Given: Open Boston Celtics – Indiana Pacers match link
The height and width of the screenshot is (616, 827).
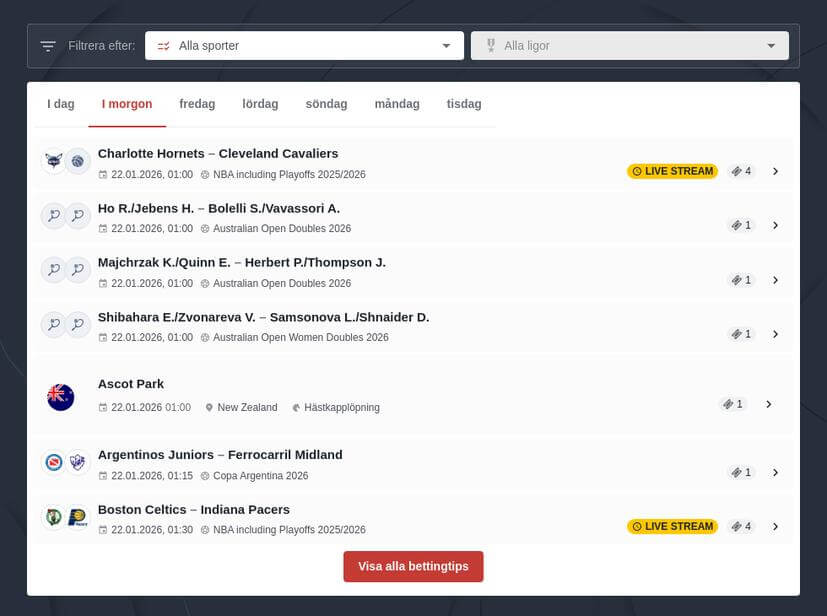Looking at the screenshot, I should pos(194,509).
